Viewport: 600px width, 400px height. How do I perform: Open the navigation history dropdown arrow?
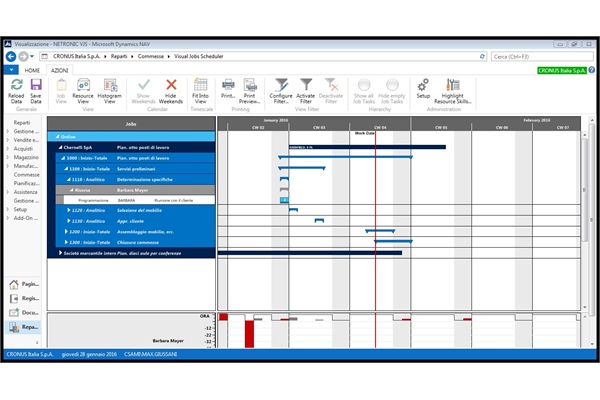[x=32, y=56]
